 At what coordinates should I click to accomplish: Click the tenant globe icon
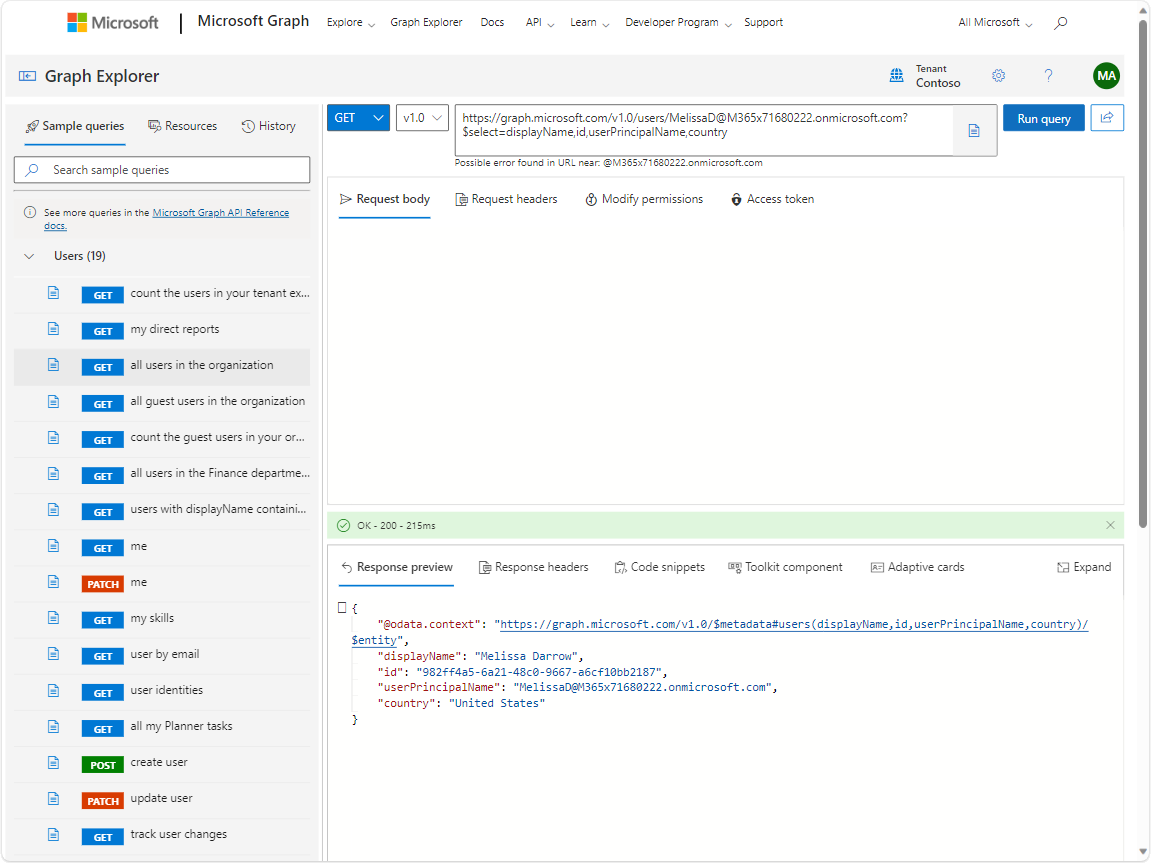click(x=896, y=76)
